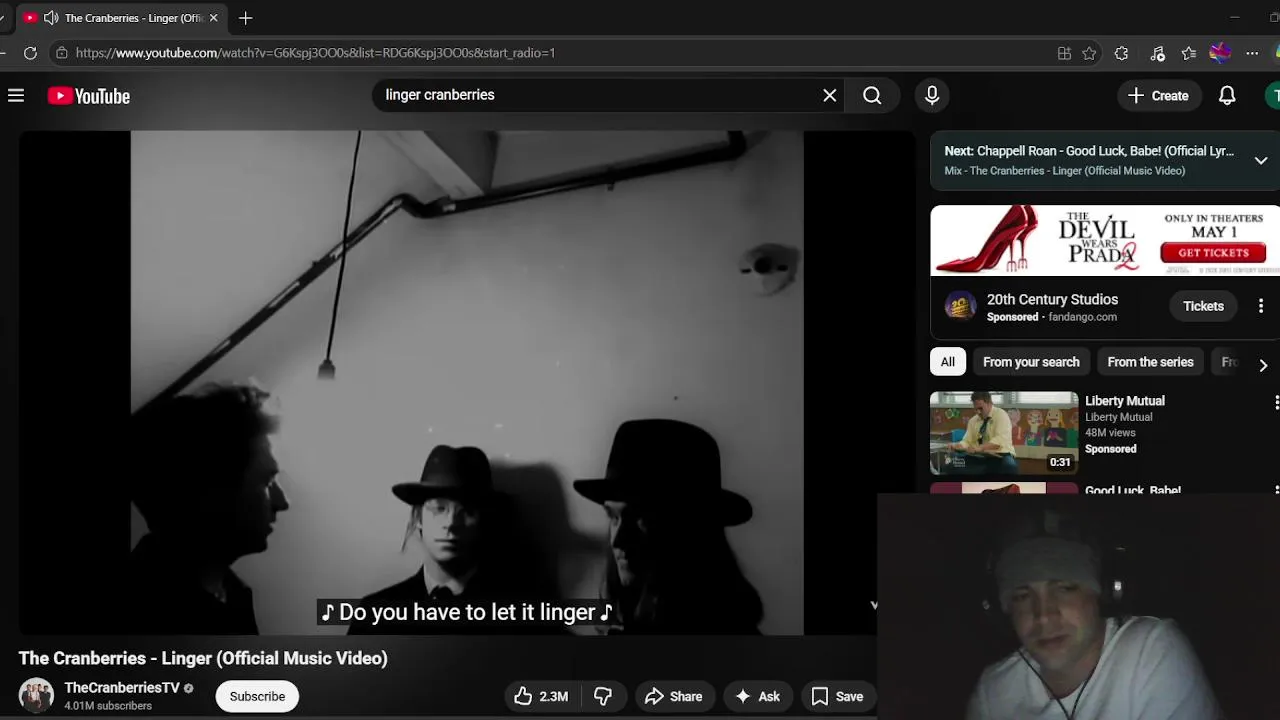Show more filter chips with right arrow
Image resolution: width=1280 pixels, height=720 pixels.
click(x=1263, y=365)
